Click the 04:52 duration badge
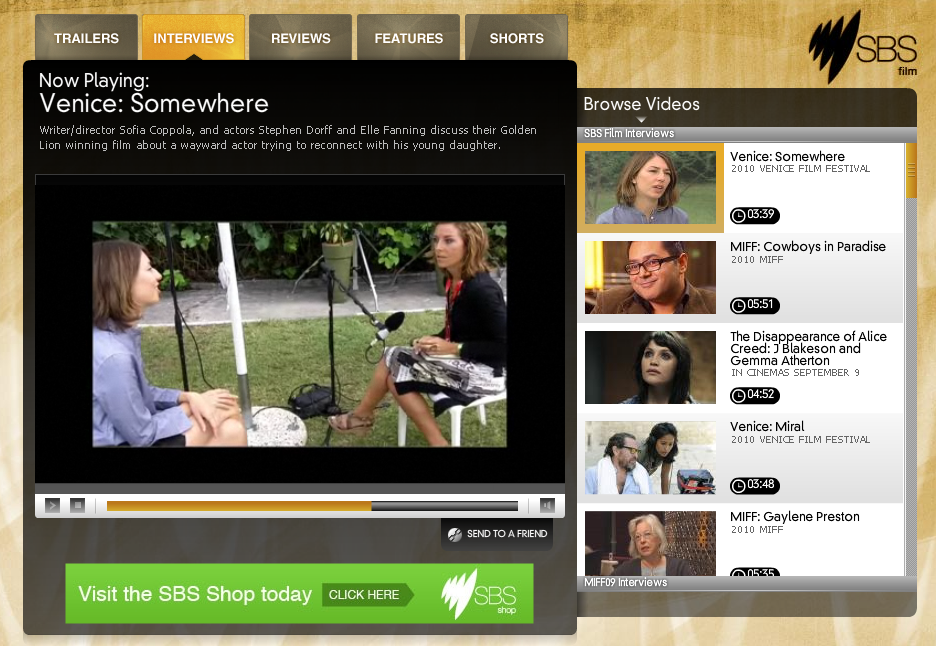The image size is (936, 646). click(755, 395)
